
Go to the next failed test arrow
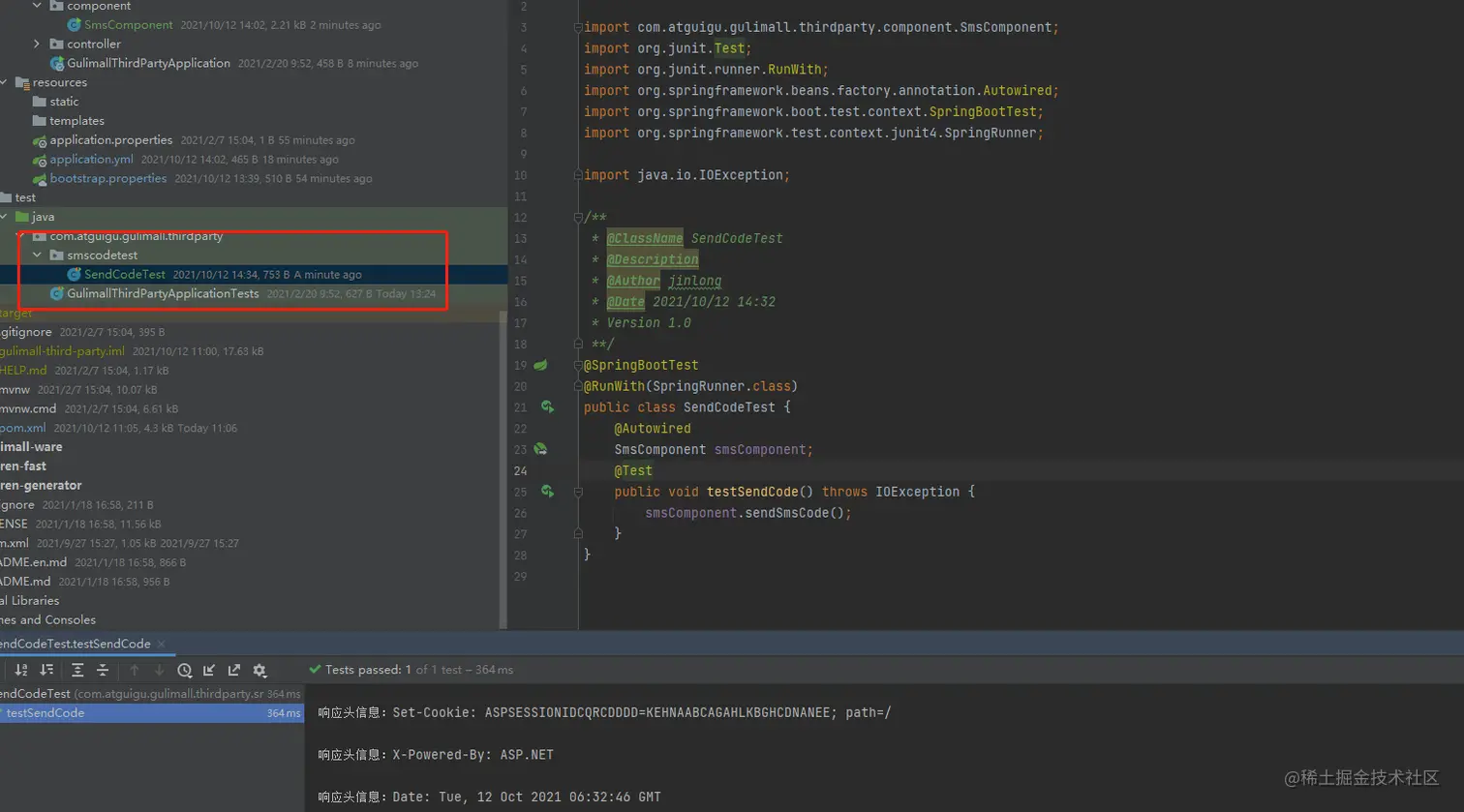pos(159,670)
